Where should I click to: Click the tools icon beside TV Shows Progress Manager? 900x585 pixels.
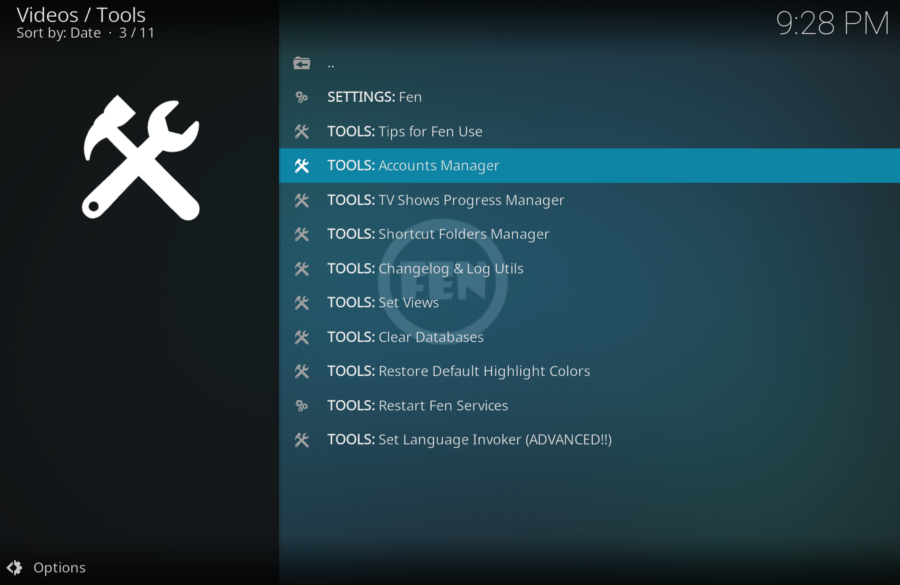tap(301, 200)
